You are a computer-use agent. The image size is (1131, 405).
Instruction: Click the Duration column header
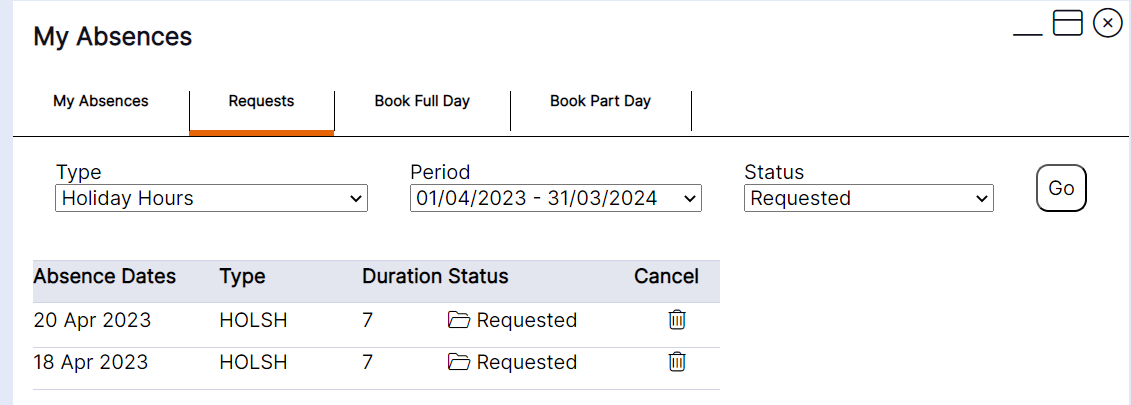click(402, 276)
